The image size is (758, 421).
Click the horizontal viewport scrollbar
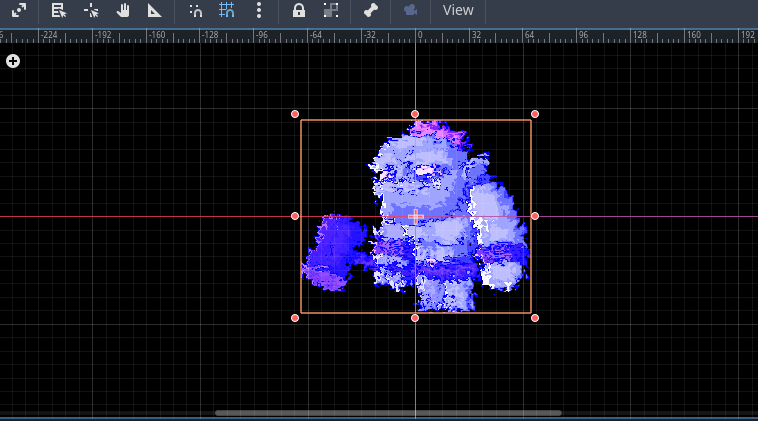388,412
